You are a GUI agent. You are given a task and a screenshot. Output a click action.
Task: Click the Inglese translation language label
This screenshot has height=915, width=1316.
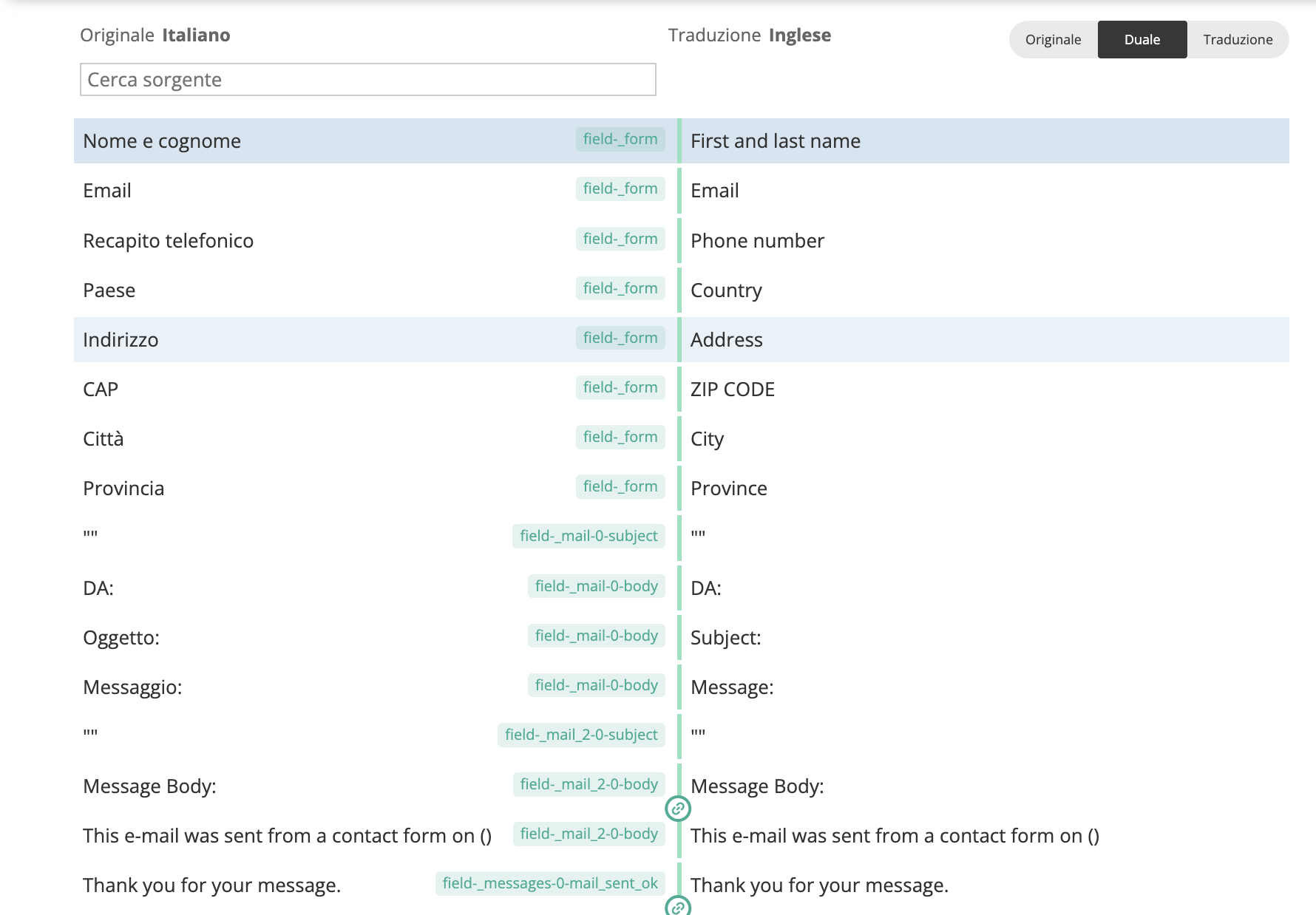tap(800, 35)
